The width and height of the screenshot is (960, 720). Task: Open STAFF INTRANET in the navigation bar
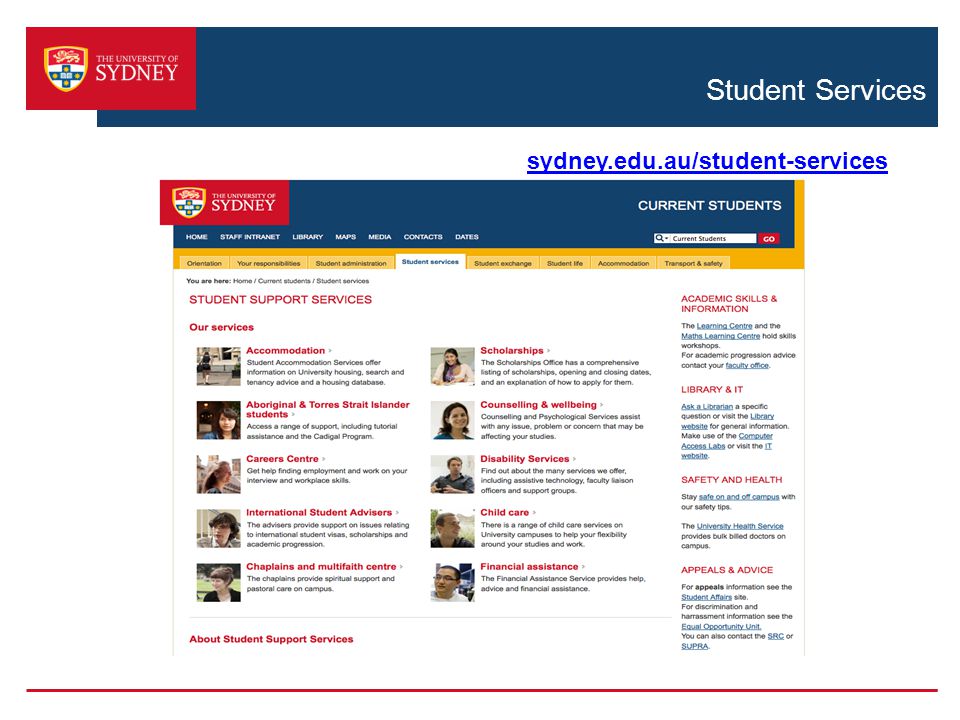pos(250,237)
